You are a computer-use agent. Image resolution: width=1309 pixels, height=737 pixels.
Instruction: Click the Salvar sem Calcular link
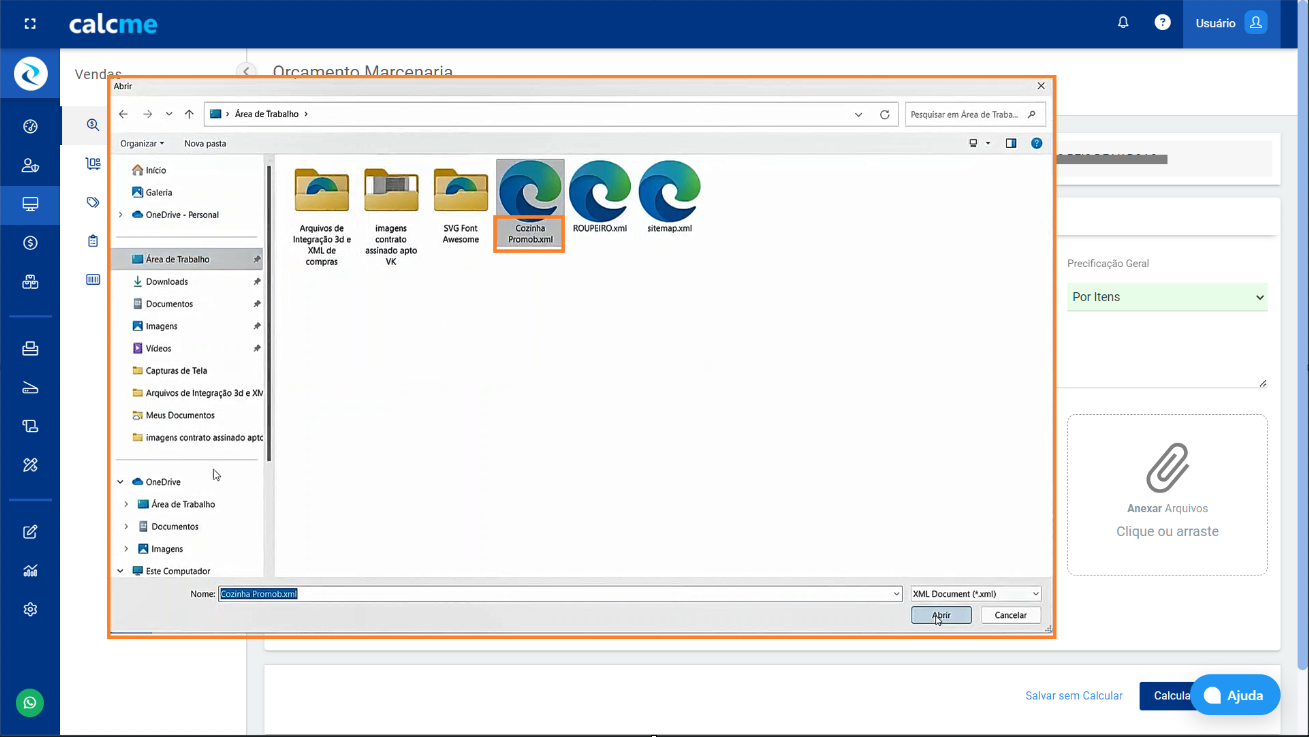pyautogui.click(x=1073, y=696)
